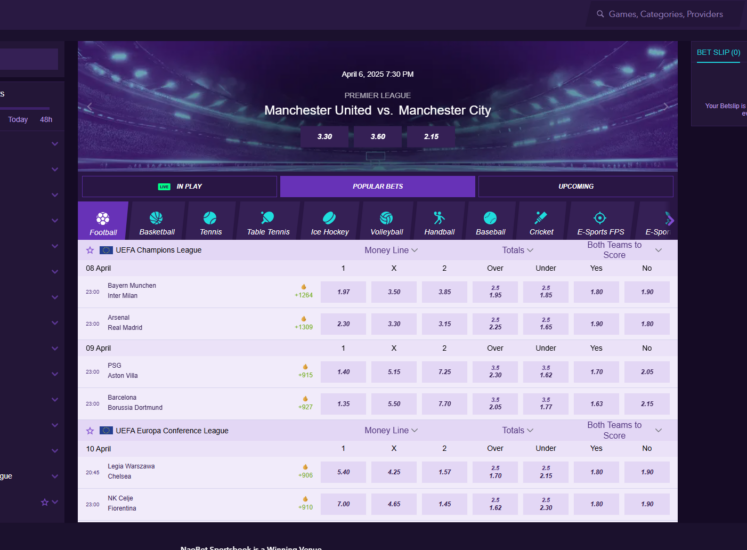Viewport: 747px width, 550px height.
Task: Choose the Tennis sport icon
Action: click(x=210, y=222)
